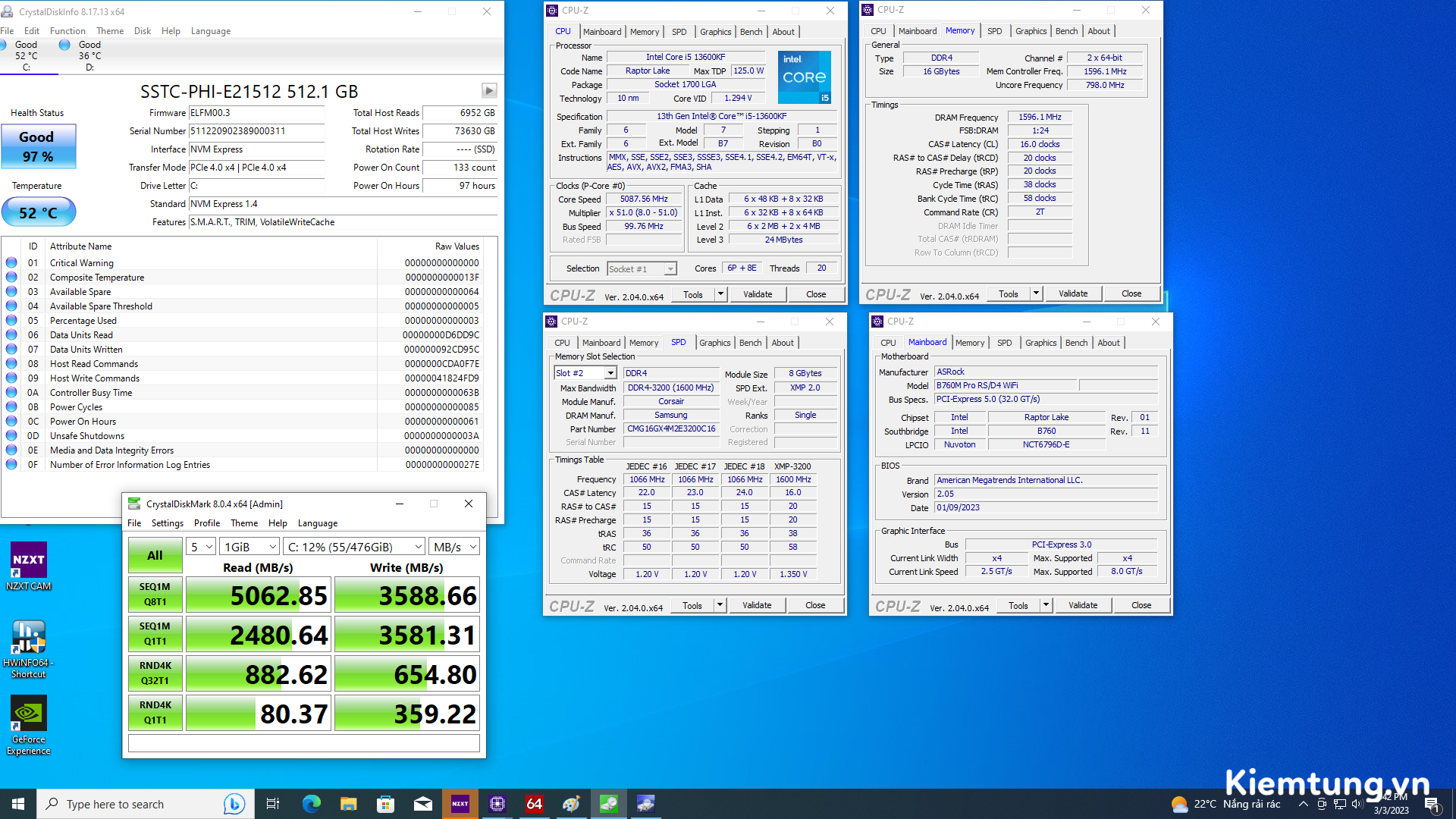Open weather widget showing 22°C
1456x819 pixels.
pyautogui.click(x=1225, y=804)
